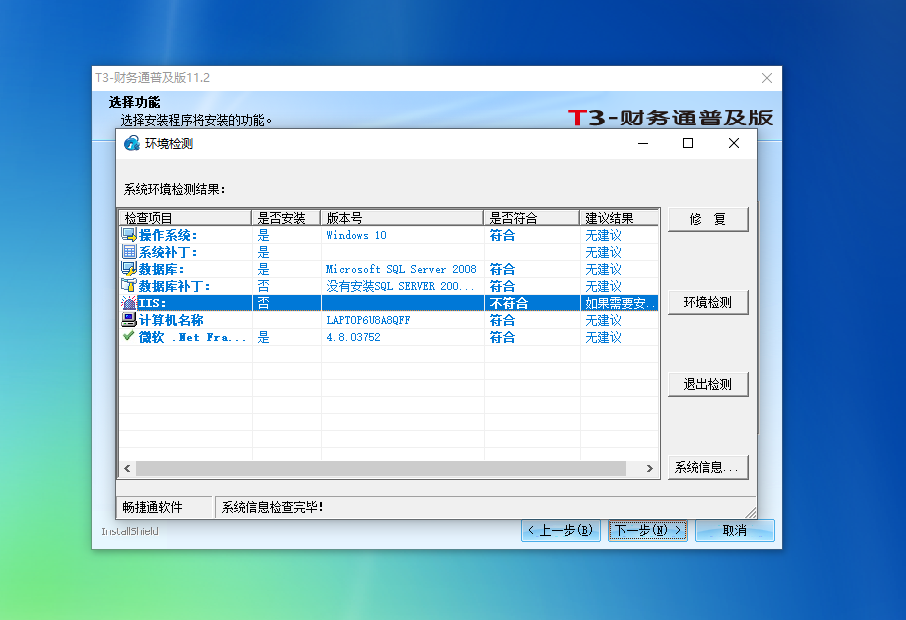The height and width of the screenshot is (620, 906).
Task: Click the green check icon for 微软 .Net
Action: [129, 336]
